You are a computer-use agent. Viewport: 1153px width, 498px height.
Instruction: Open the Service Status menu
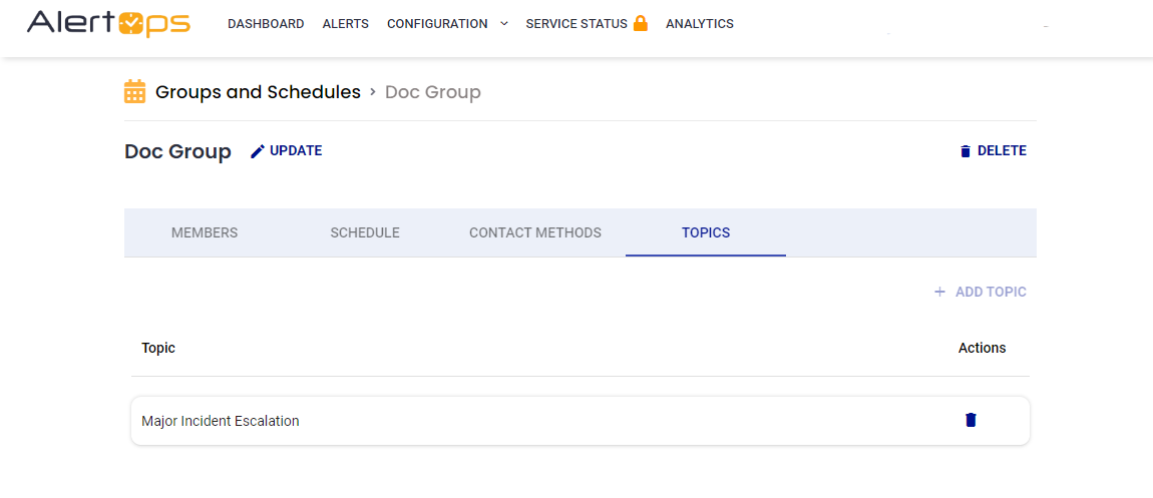[x=576, y=24]
